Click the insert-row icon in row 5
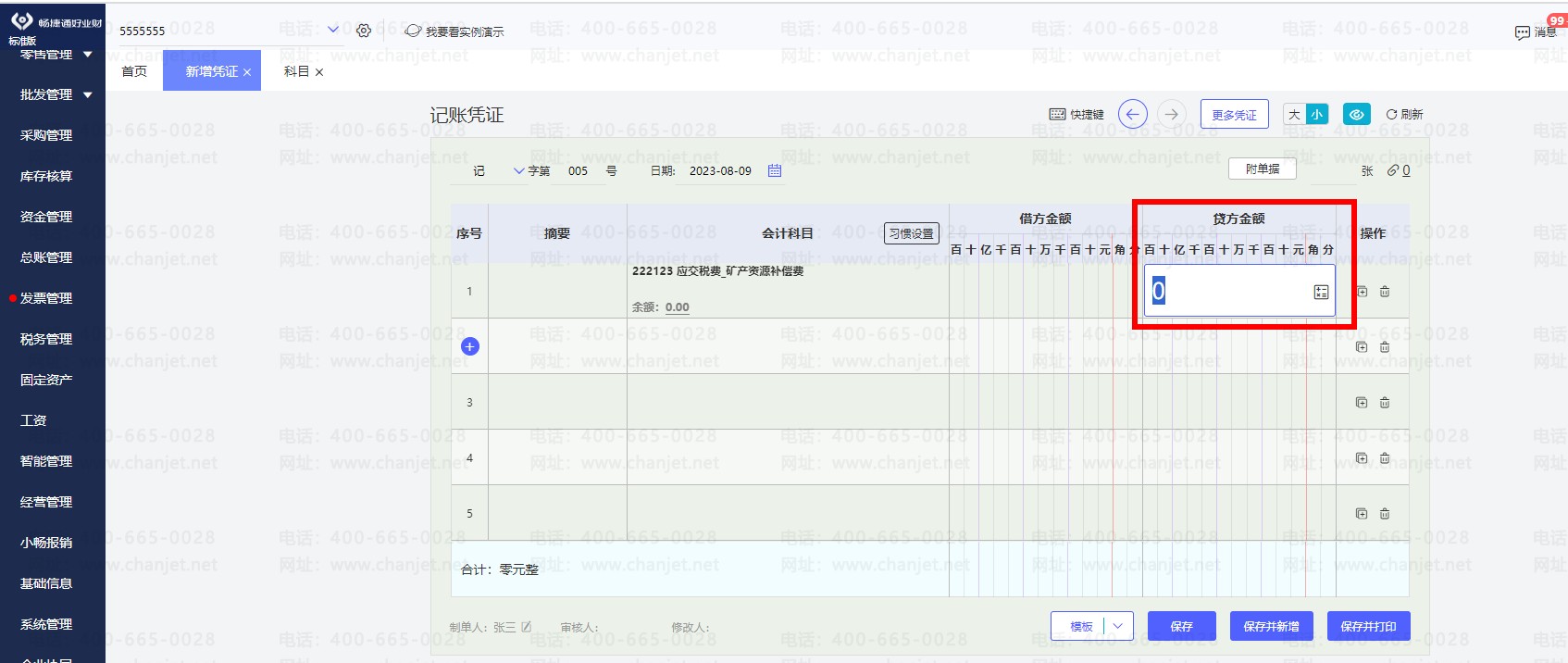The height and width of the screenshot is (663, 1568). click(x=1362, y=514)
